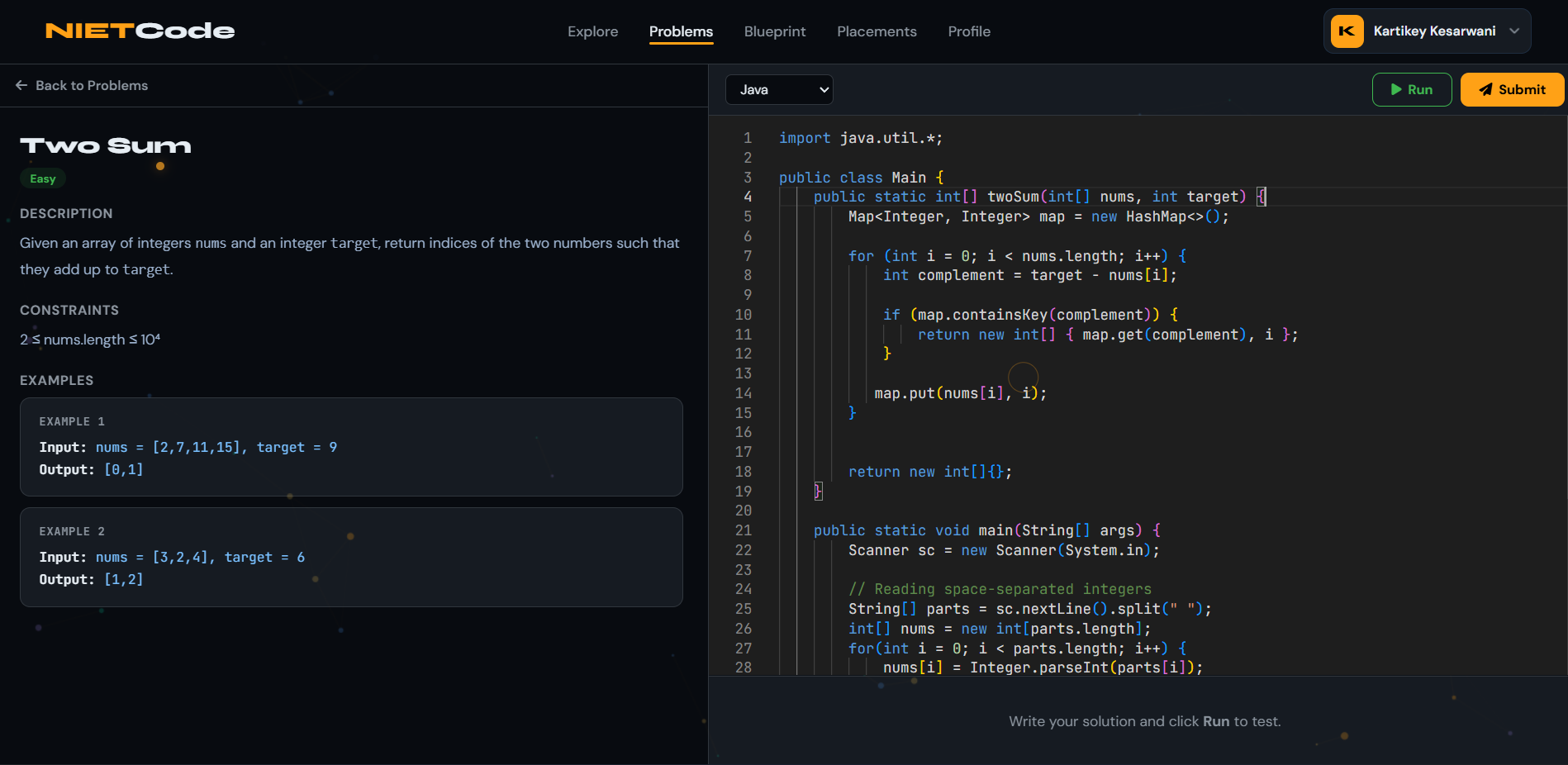1568x765 pixels.
Task: Open the Java language selector
Action: tap(779, 89)
